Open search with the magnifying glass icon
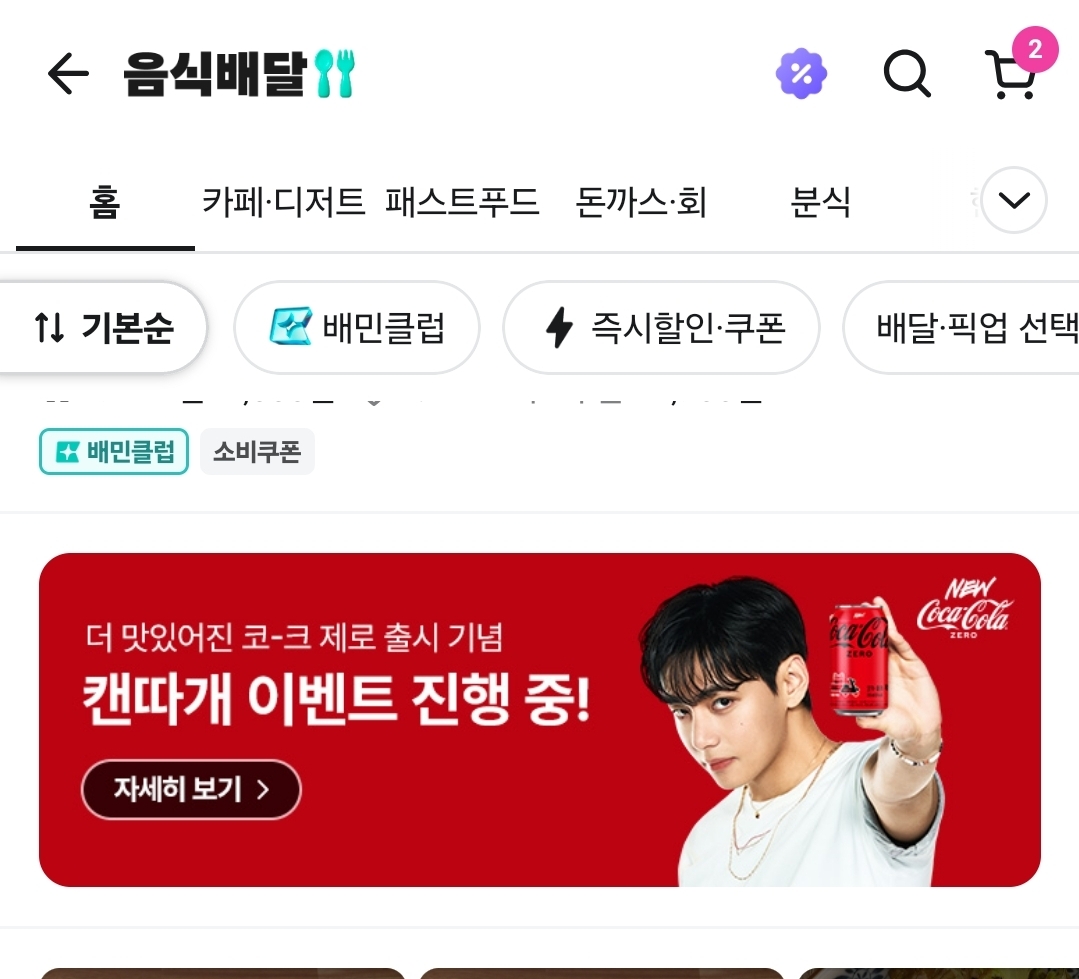Image resolution: width=1079 pixels, height=979 pixels. tap(907, 73)
